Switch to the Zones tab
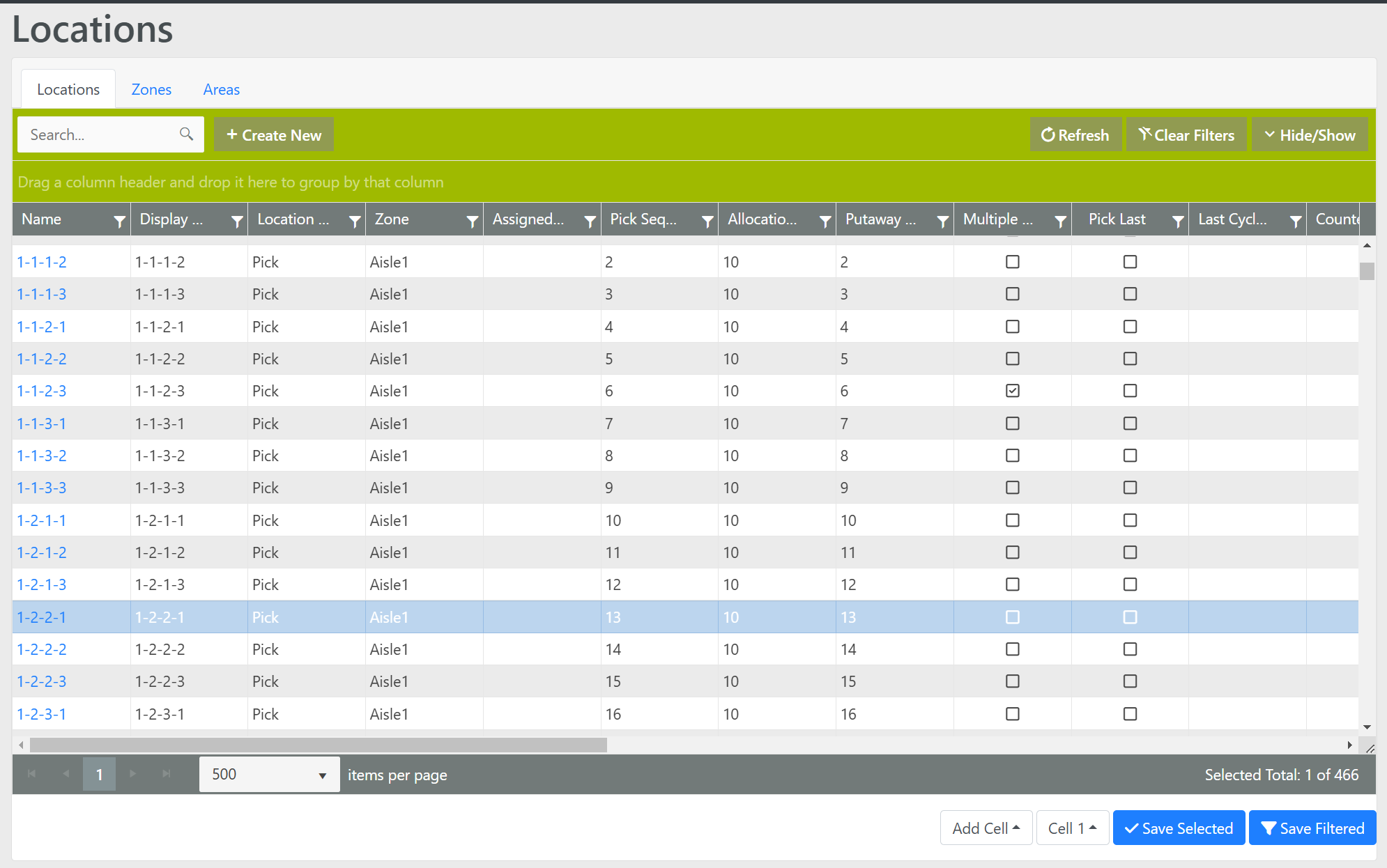The height and width of the screenshot is (868, 1387). [x=151, y=89]
